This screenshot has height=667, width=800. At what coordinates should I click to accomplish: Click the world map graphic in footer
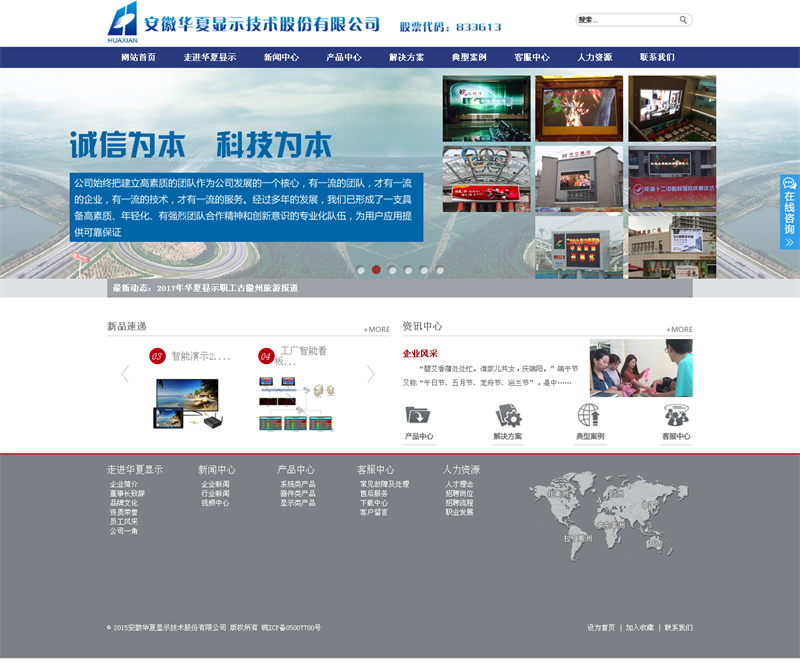pos(608,516)
